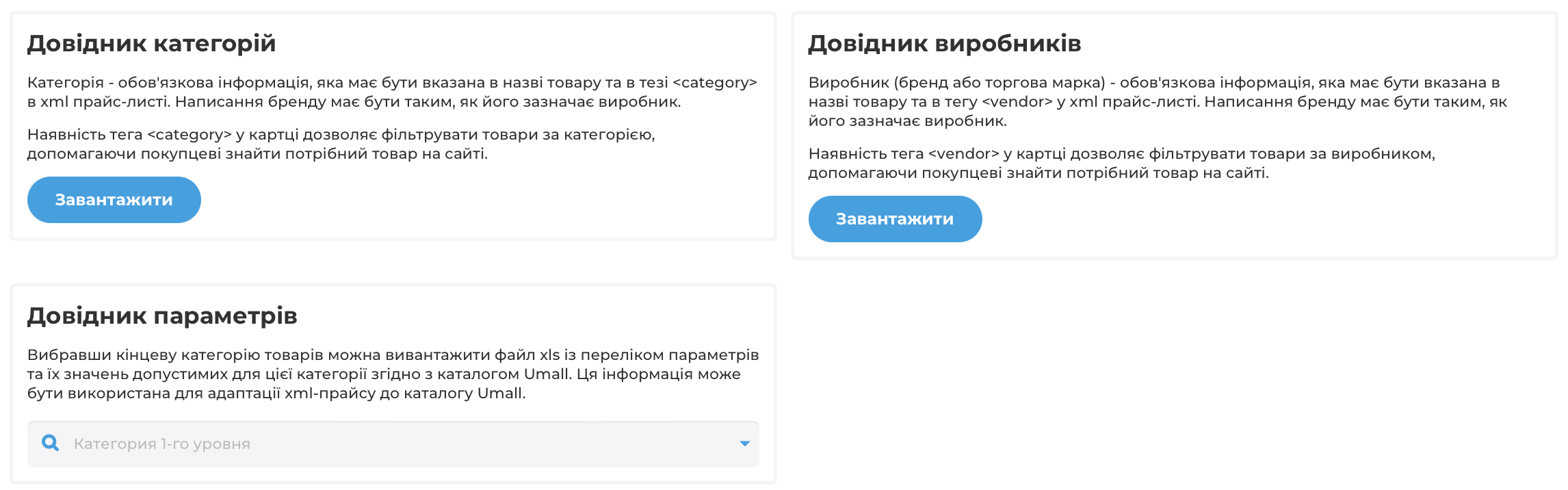
Task: Click paragraph starting with Наявність тега <category>
Action: click(341, 144)
